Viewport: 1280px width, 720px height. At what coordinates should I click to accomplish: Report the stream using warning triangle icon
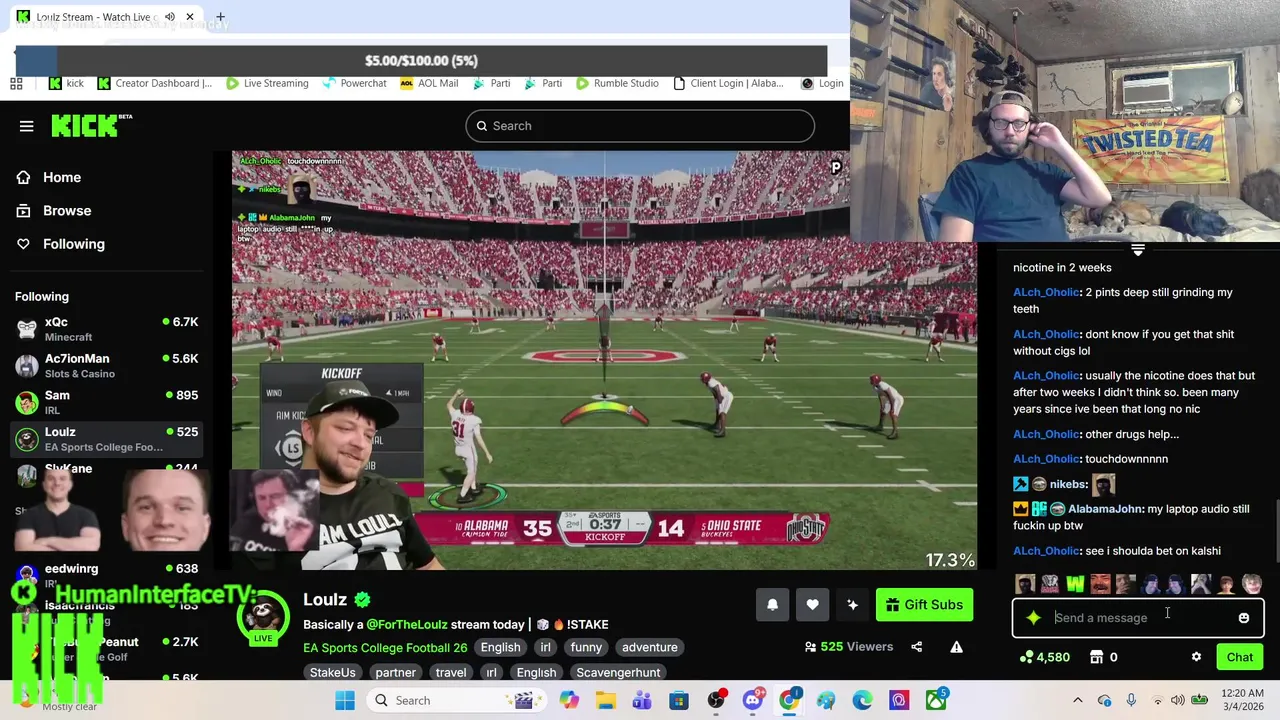956,647
